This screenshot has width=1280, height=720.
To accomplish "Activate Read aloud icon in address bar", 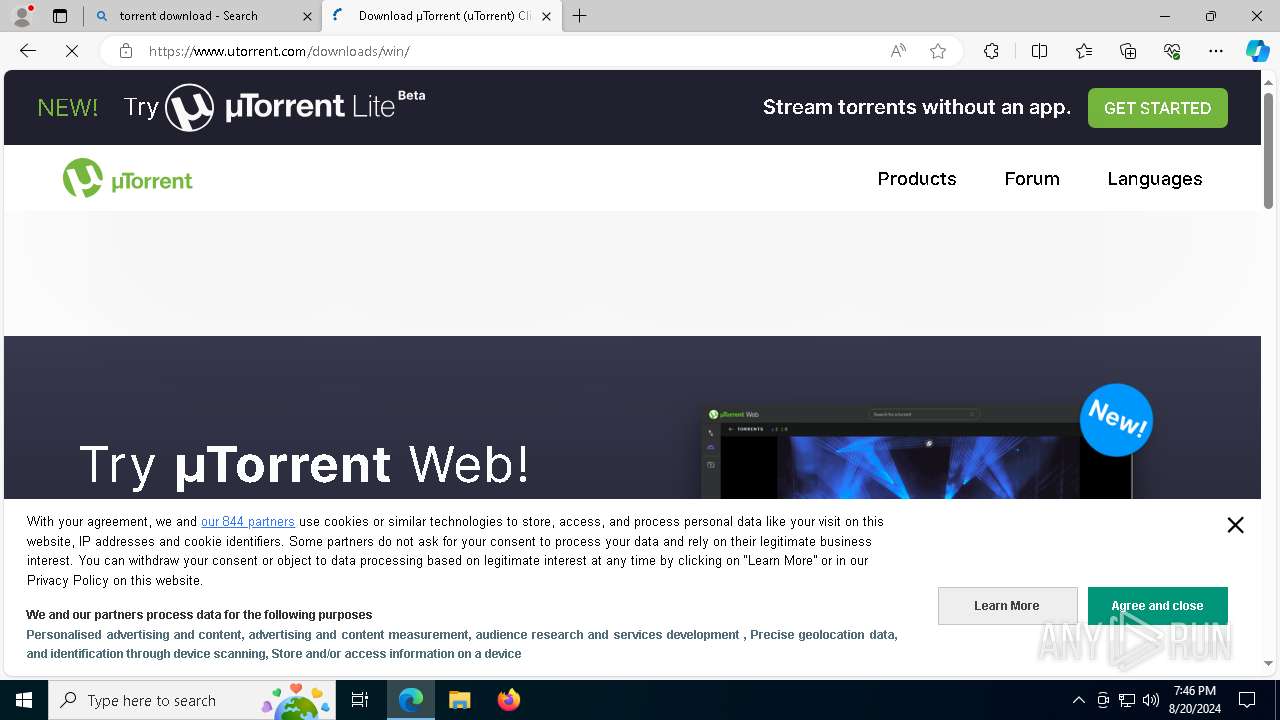I will (x=898, y=51).
